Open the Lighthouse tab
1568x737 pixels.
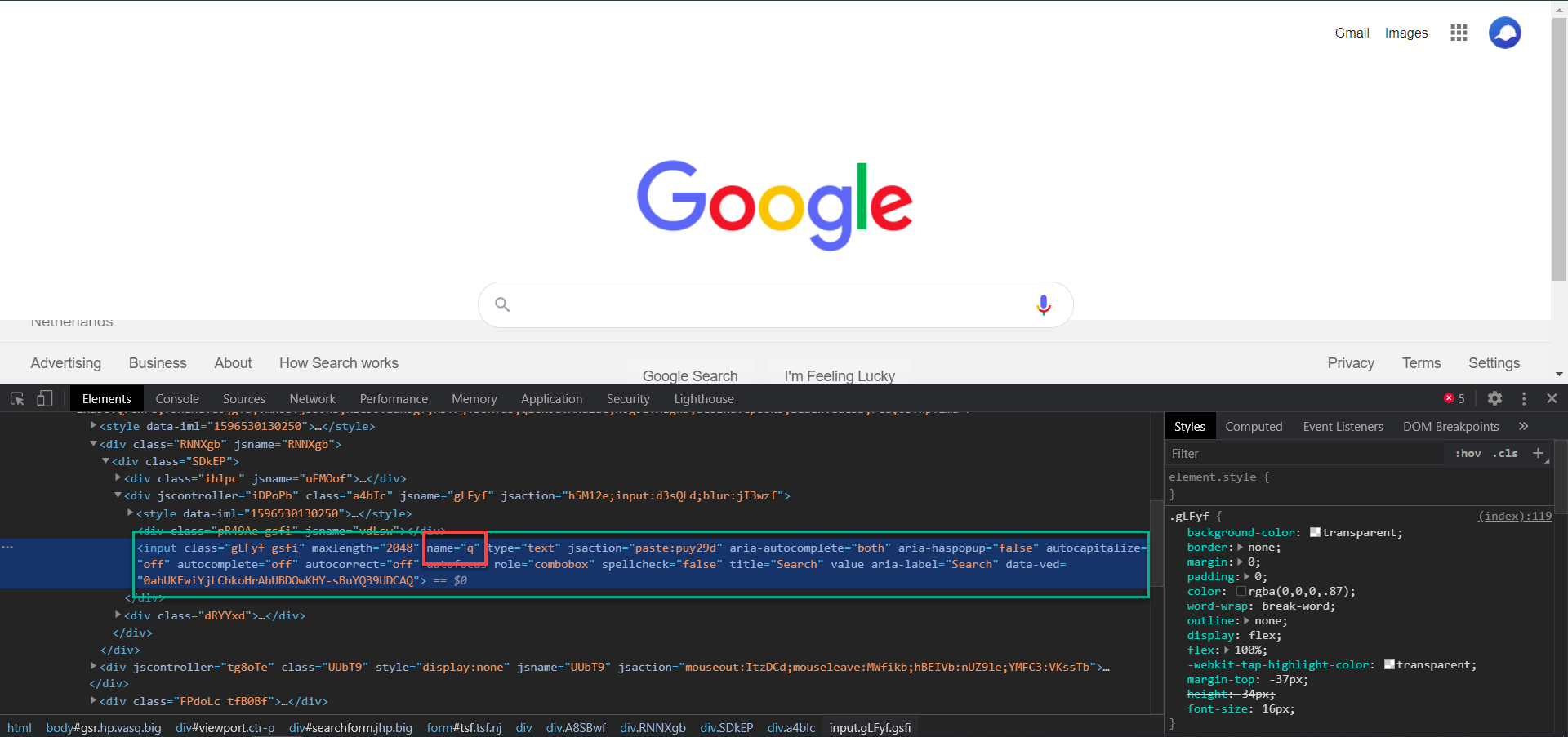point(704,398)
